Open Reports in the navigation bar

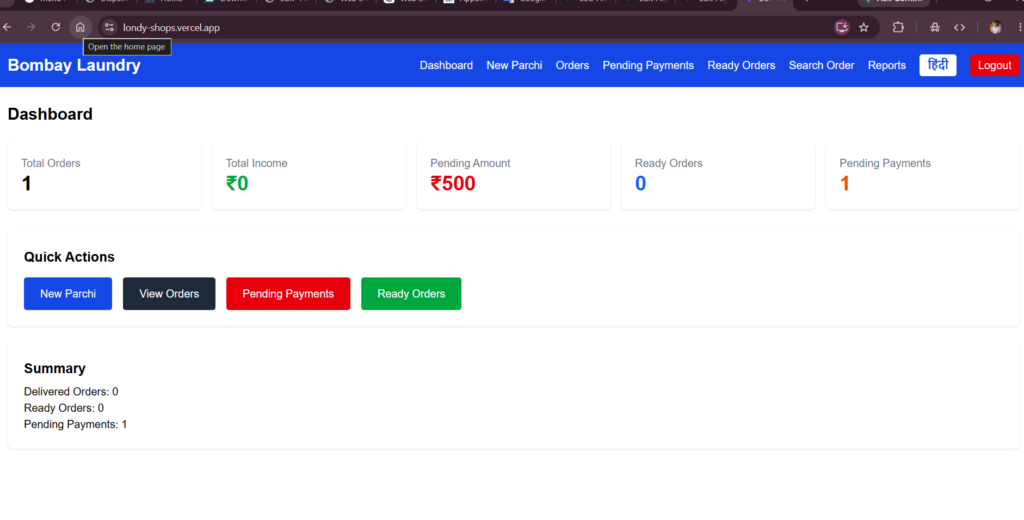point(886,65)
